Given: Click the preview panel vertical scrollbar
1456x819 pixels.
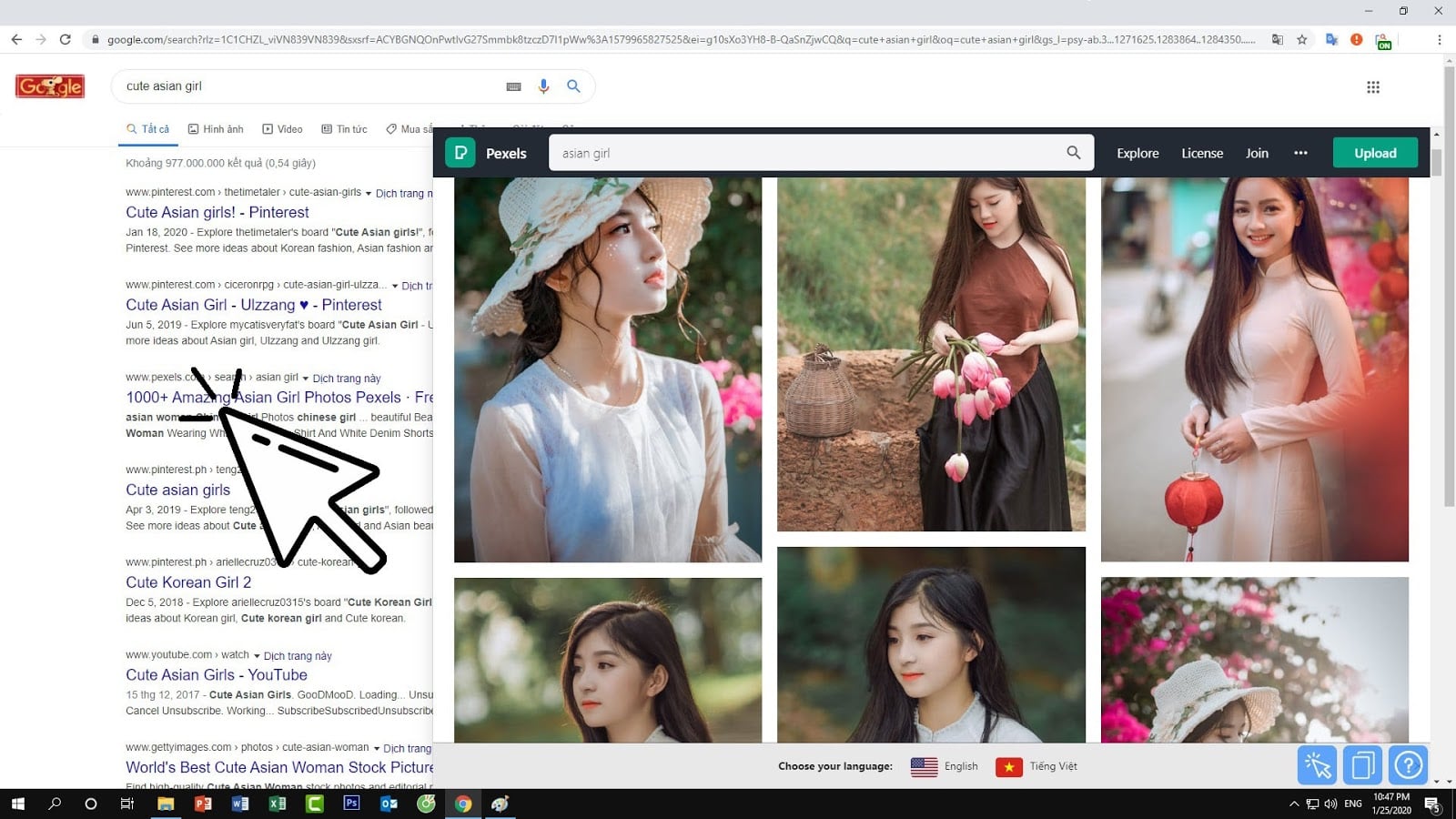Looking at the screenshot, I should pos(1437,162).
